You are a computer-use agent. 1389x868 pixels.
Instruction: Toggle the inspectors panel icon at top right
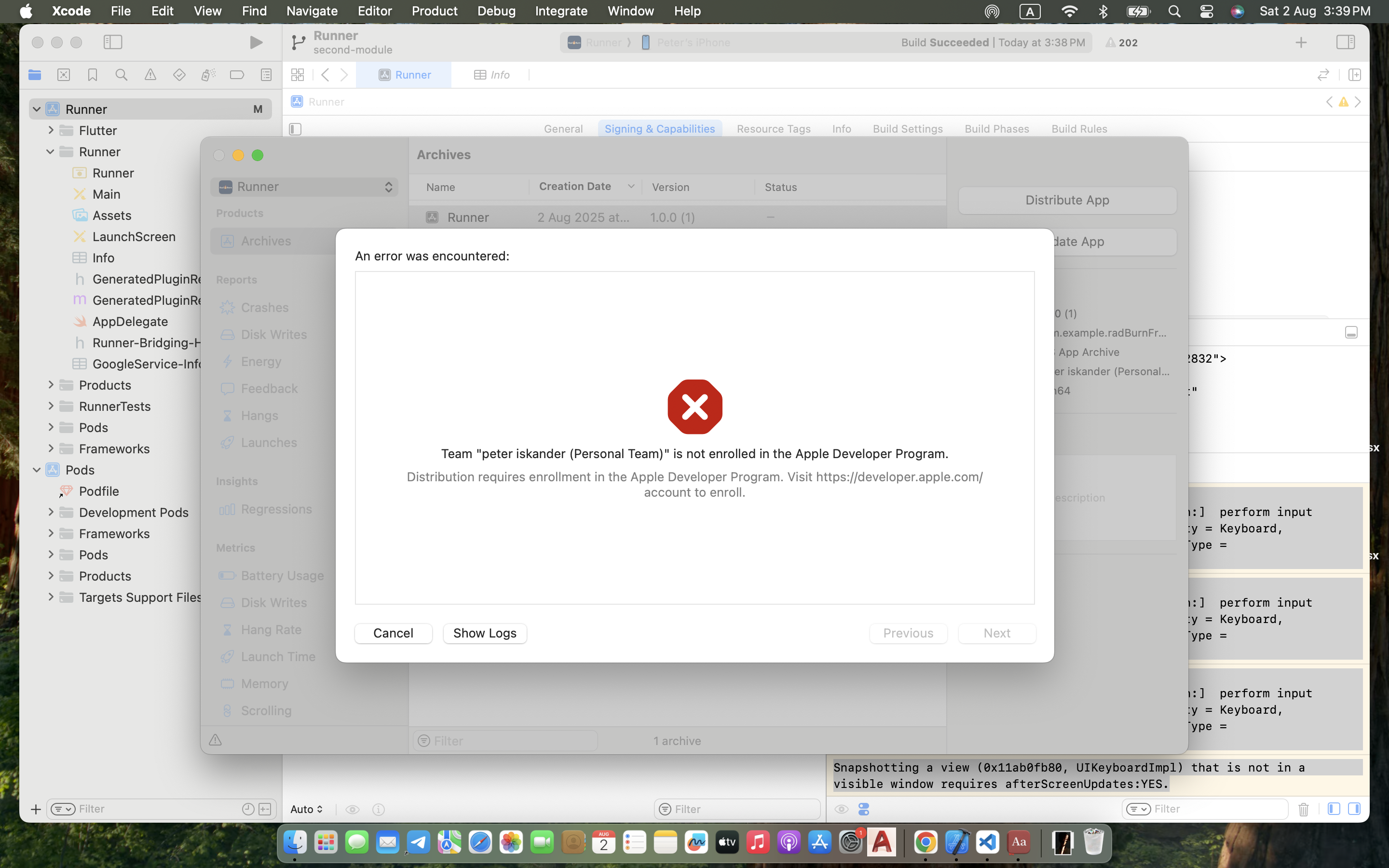click(1346, 42)
